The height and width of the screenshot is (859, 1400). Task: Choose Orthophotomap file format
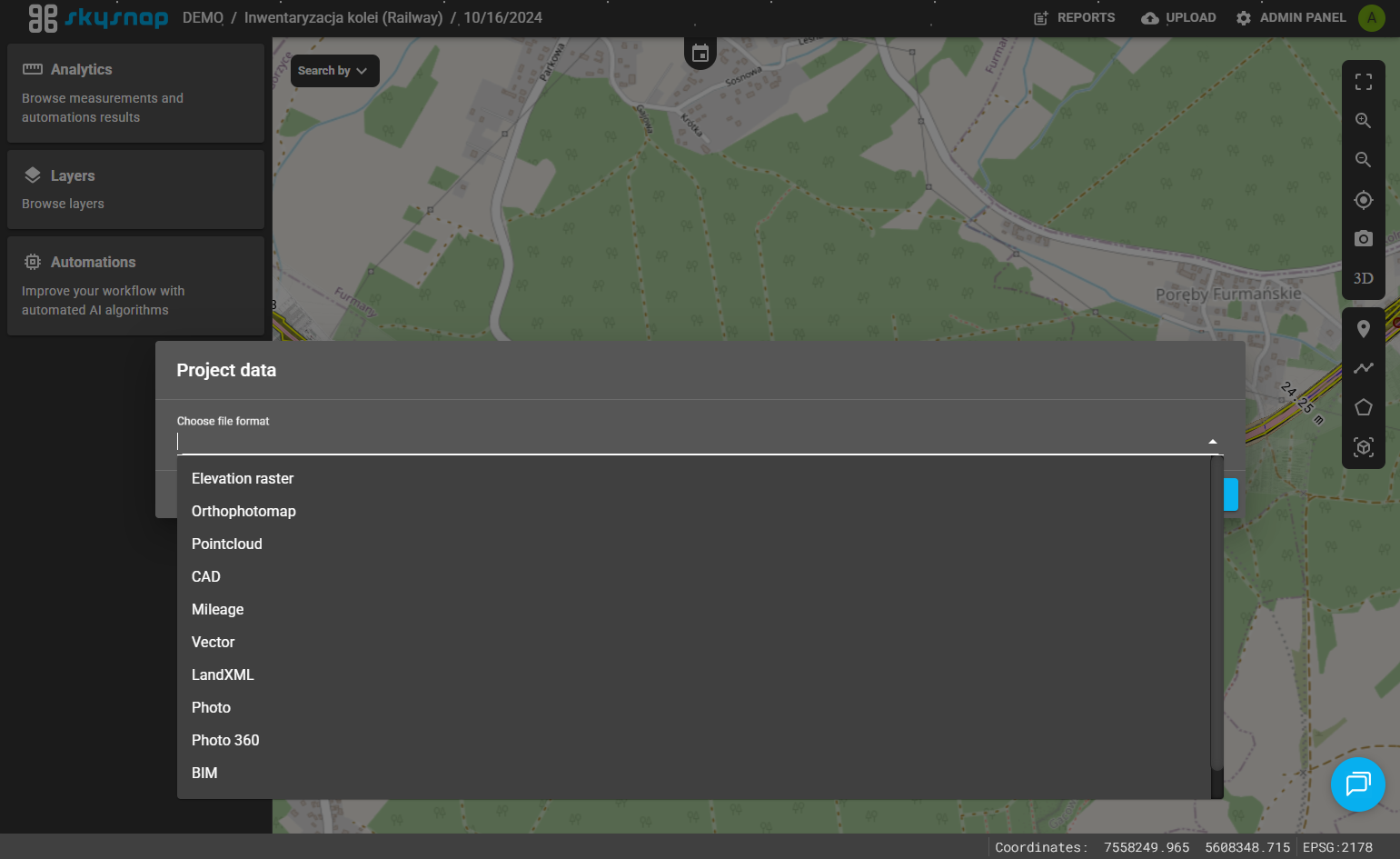coord(694,511)
